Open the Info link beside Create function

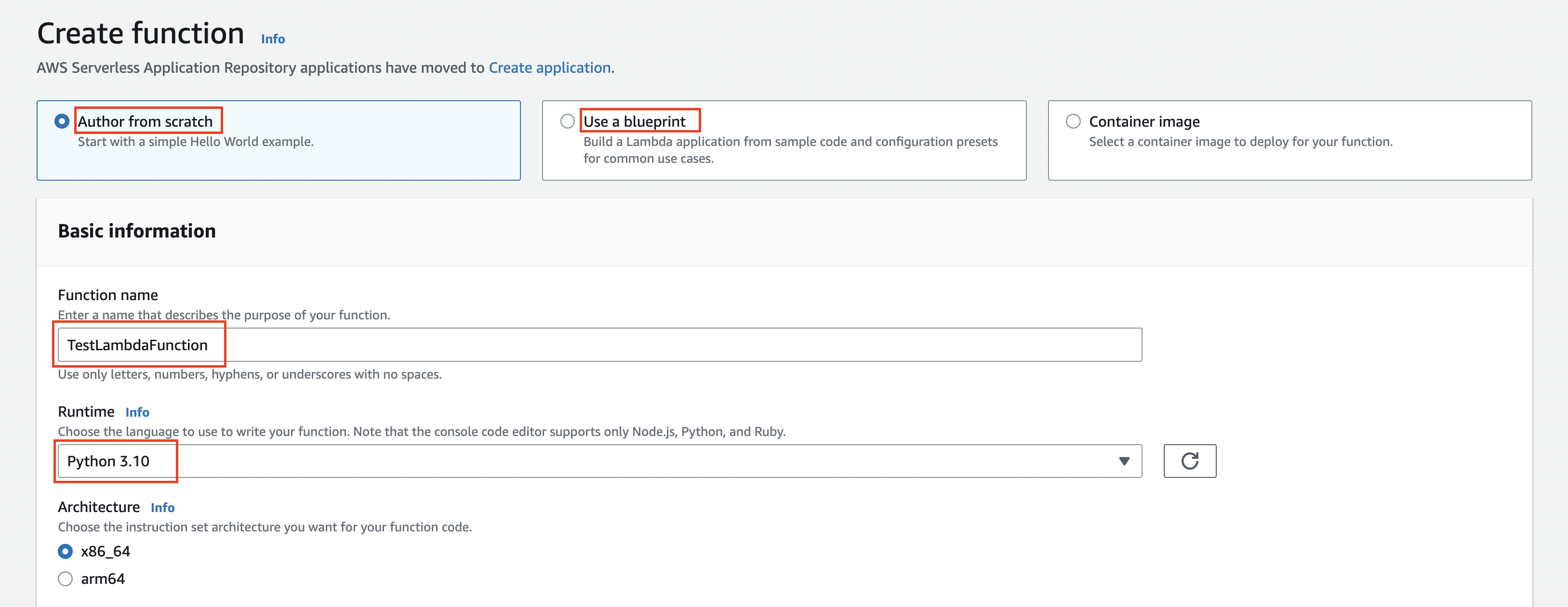[273, 39]
